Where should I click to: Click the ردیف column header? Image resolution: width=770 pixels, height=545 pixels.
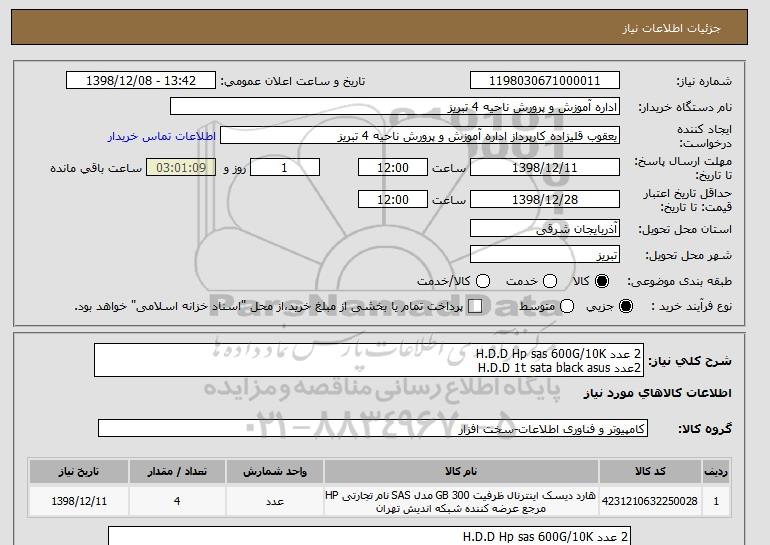[x=716, y=471]
